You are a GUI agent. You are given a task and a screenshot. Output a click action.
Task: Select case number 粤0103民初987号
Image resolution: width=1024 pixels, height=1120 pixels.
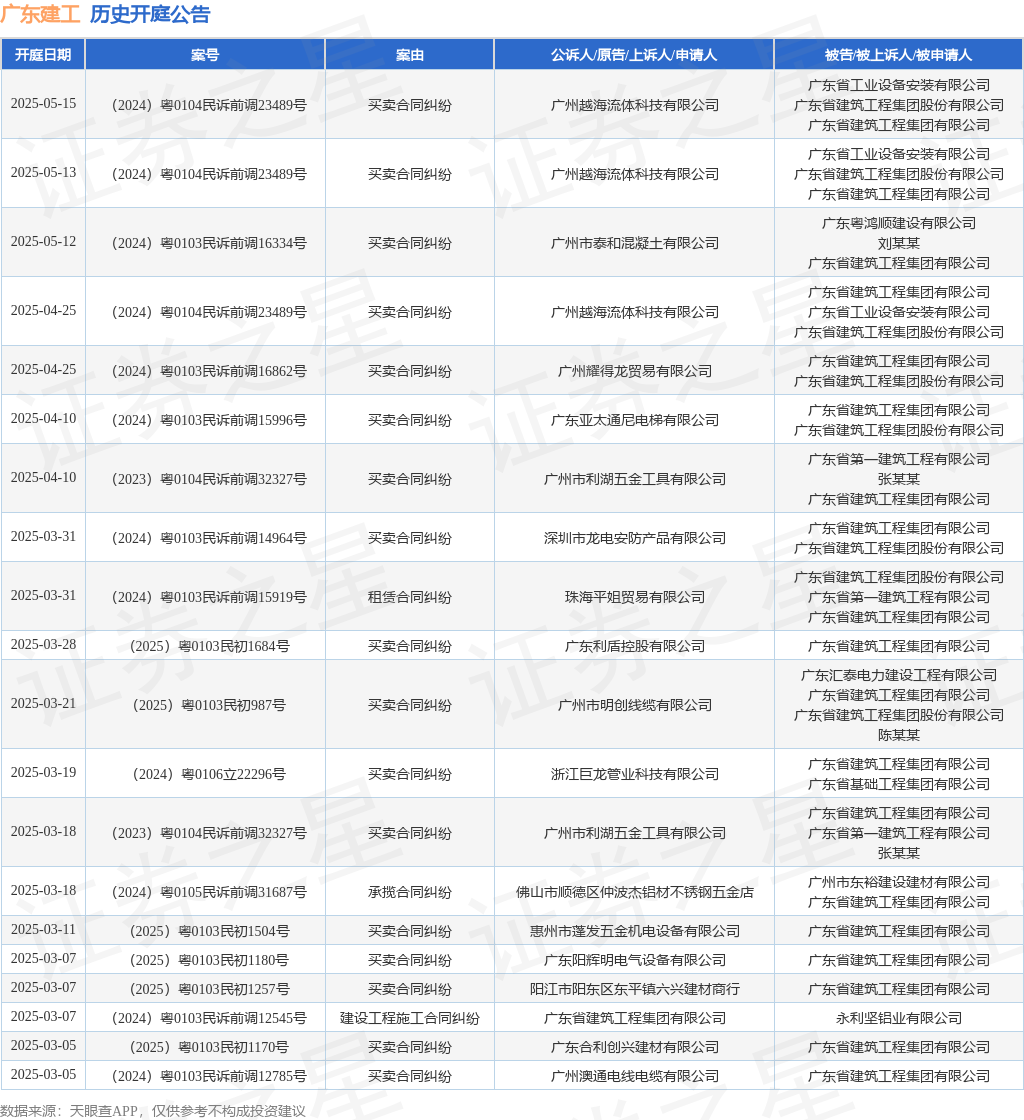pos(209,706)
